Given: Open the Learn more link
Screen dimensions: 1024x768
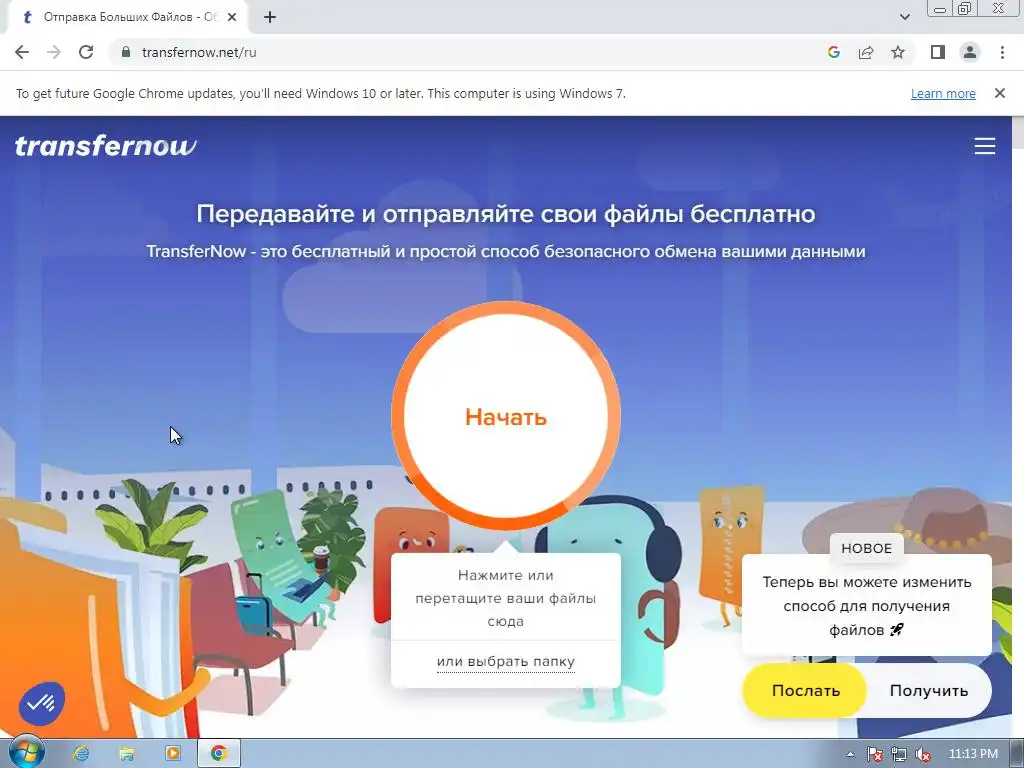Looking at the screenshot, I should [x=943, y=93].
